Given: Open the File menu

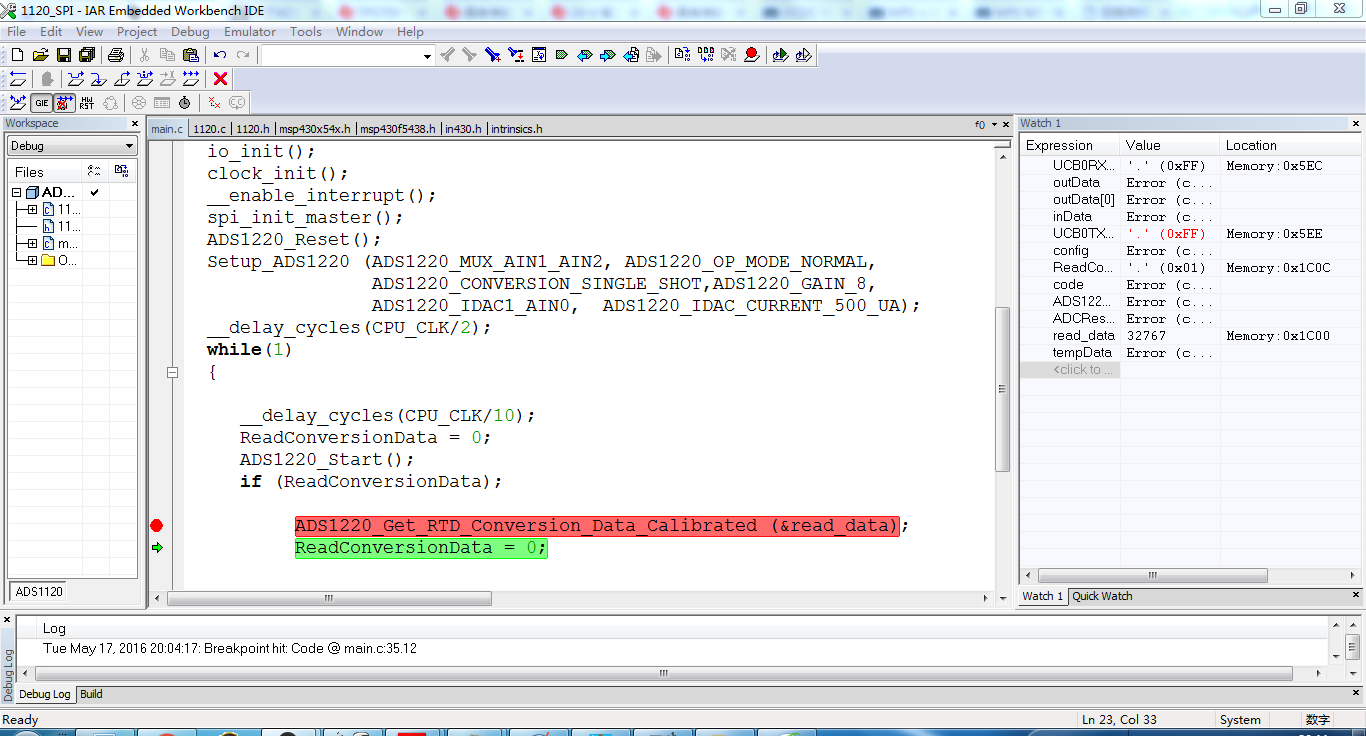Looking at the screenshot, I should pyautogui.click(x=17, y=32).
